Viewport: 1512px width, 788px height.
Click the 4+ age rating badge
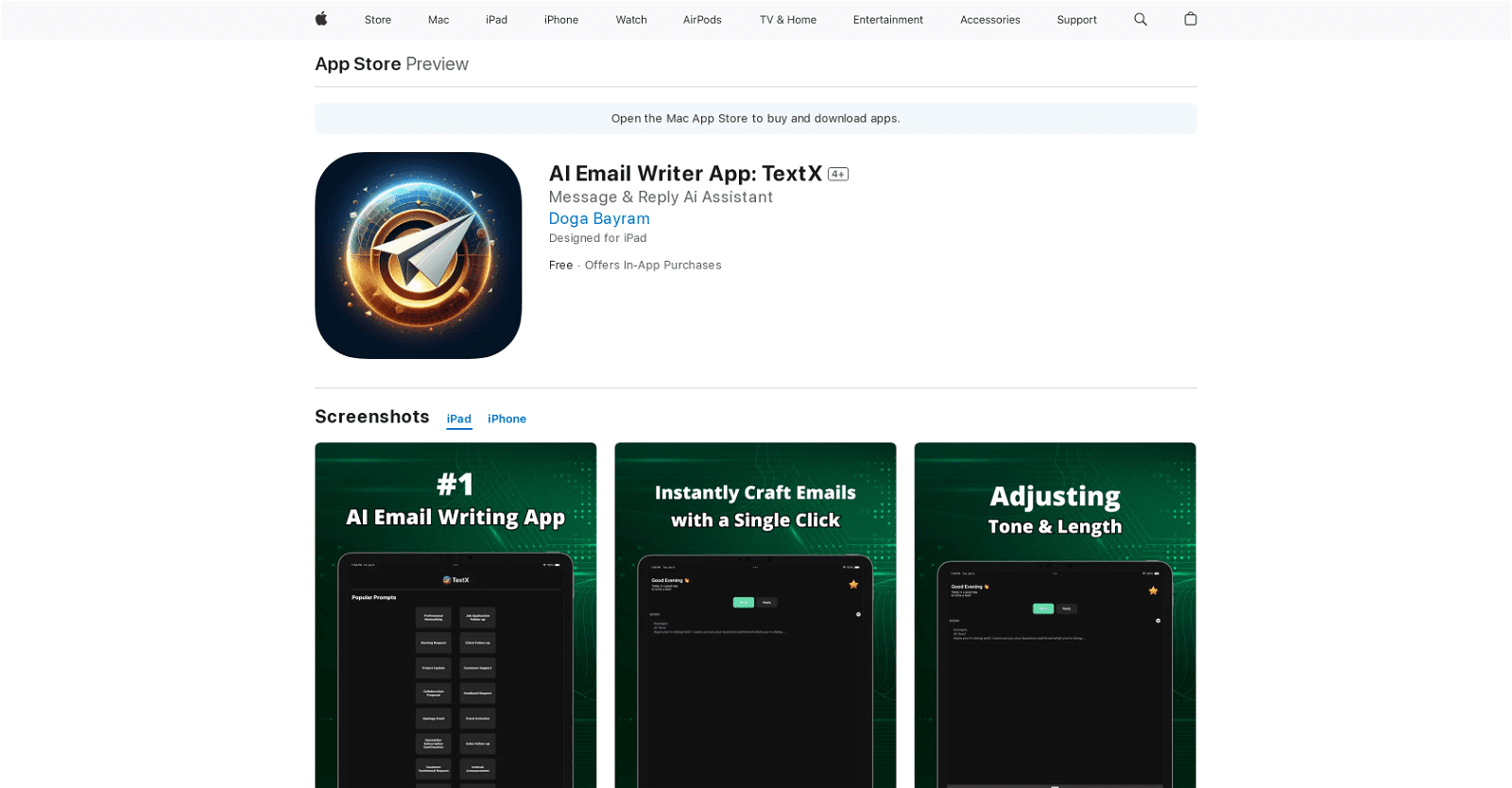(838, 174)
